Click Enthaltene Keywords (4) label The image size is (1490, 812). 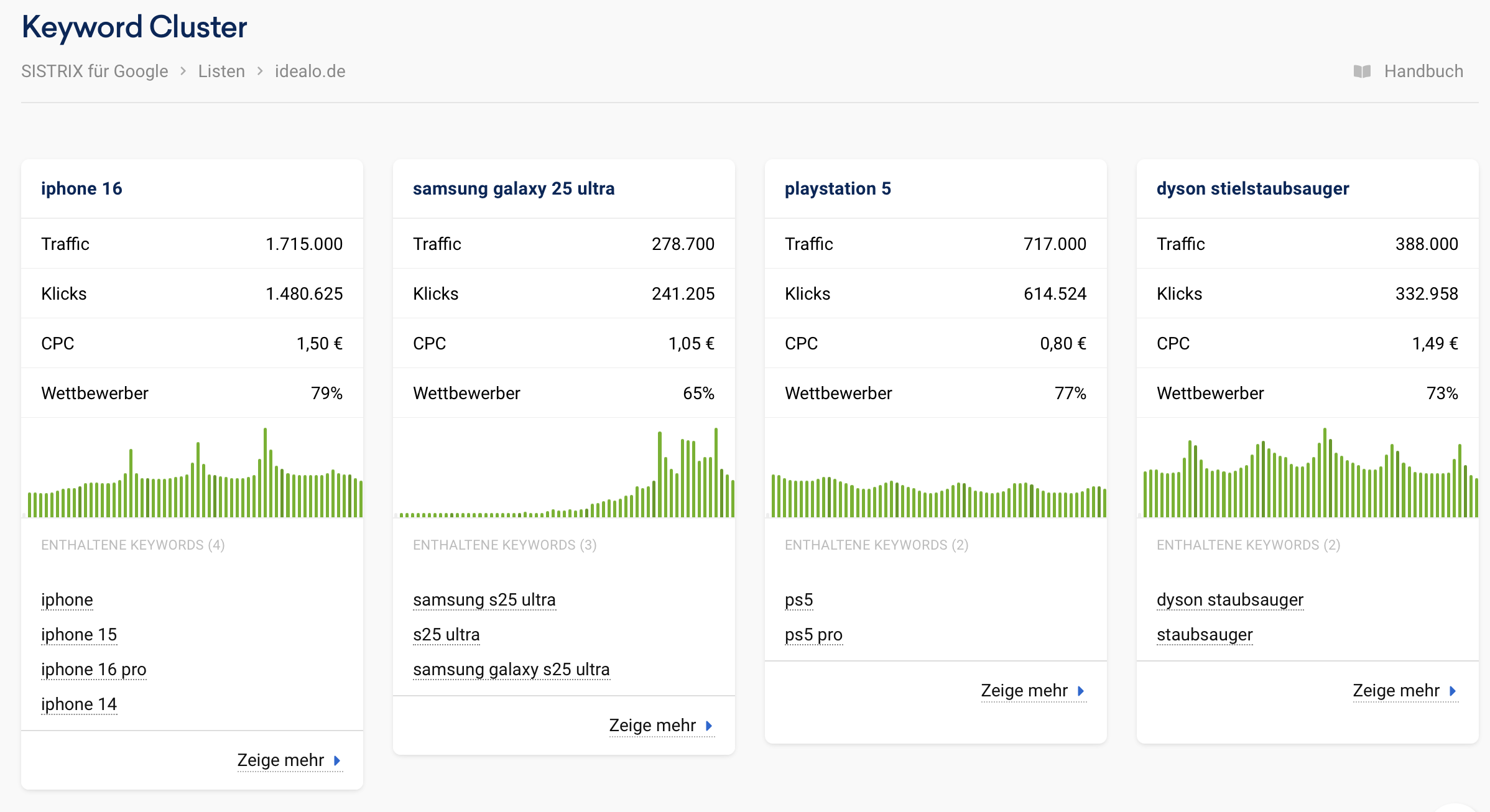point(133,545)
